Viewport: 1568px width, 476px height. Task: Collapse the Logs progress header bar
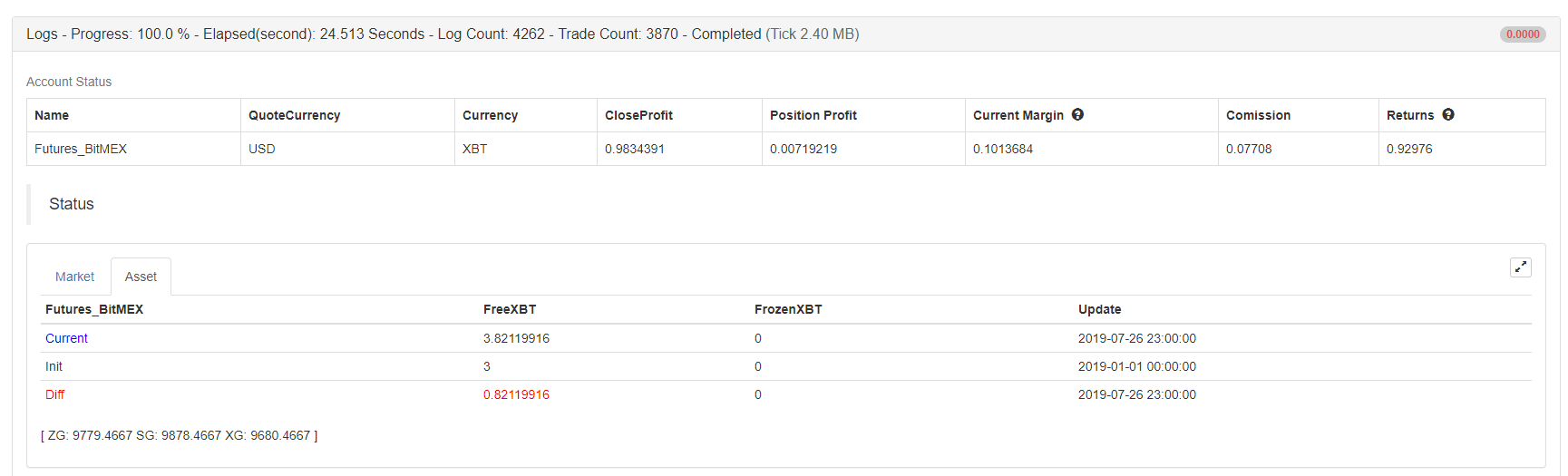[x=442, y=34]
